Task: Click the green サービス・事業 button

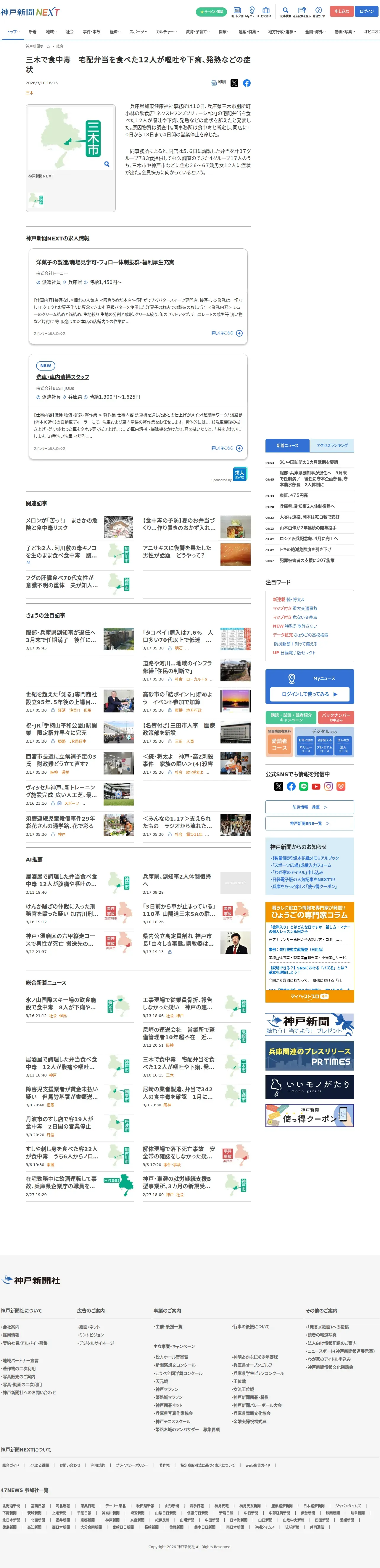Action: coord(211,12)
